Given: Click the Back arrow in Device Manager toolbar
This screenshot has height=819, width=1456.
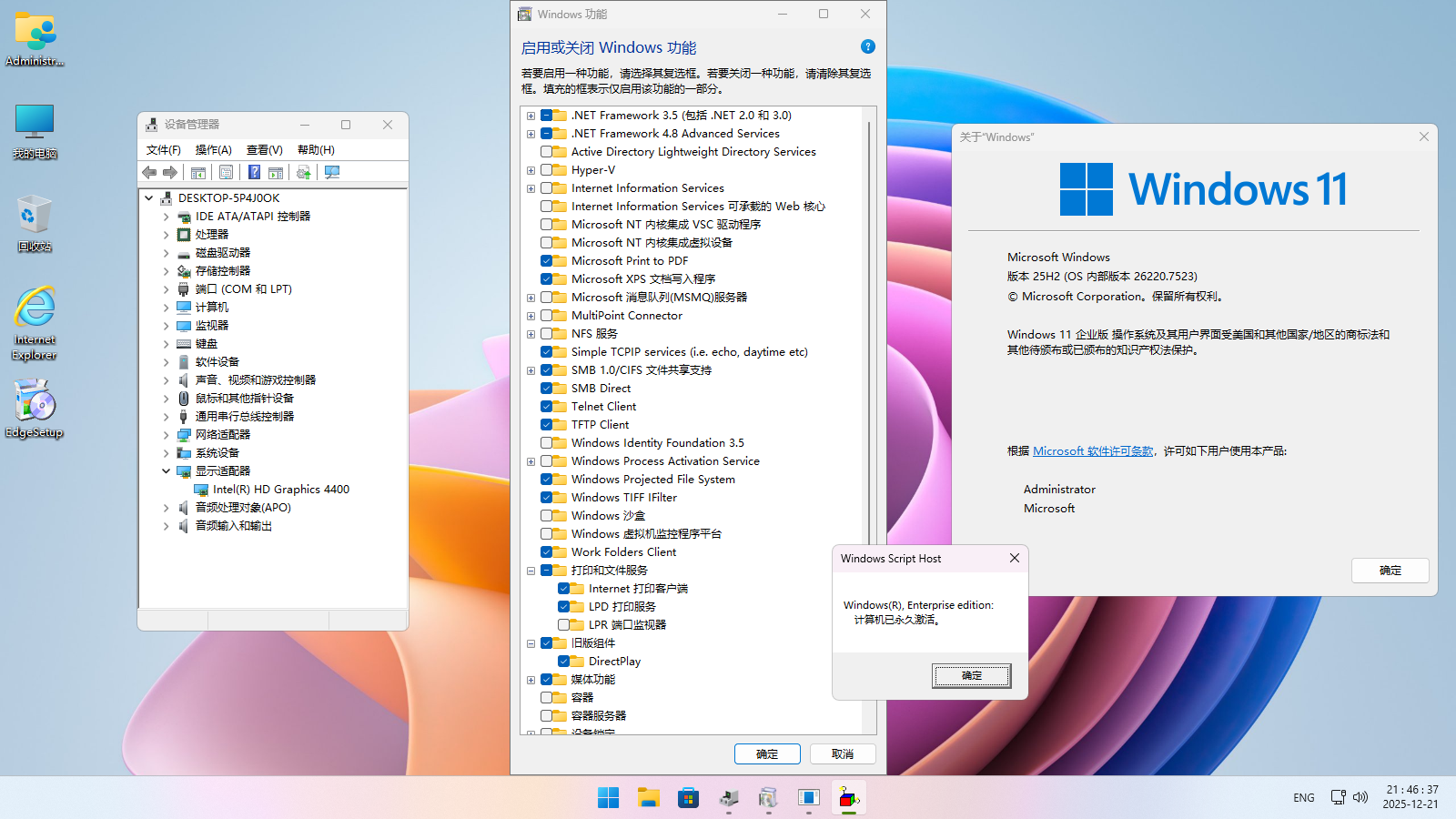Looking at the screenshot, I should point(149,172).
